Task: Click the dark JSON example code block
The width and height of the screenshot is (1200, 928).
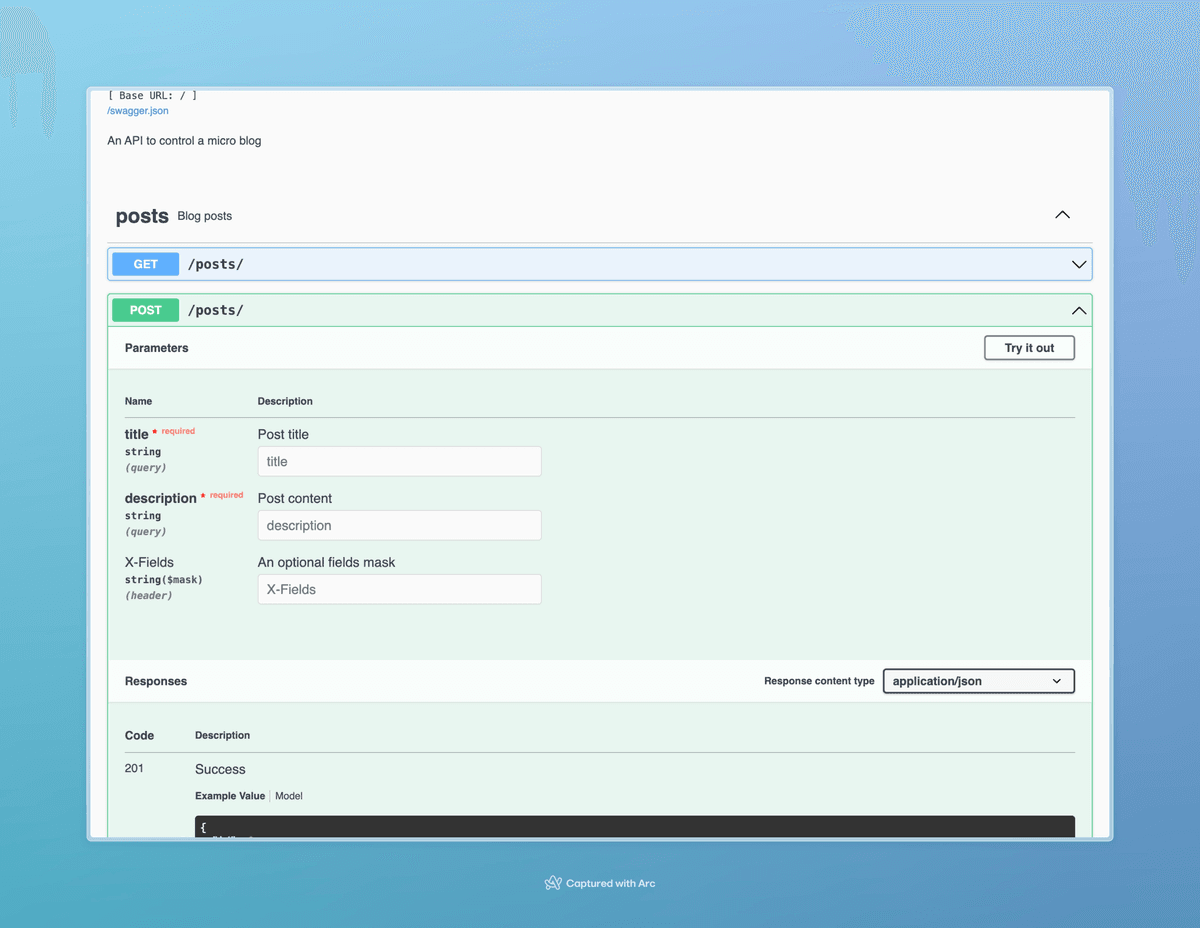Action: (634, 827)
